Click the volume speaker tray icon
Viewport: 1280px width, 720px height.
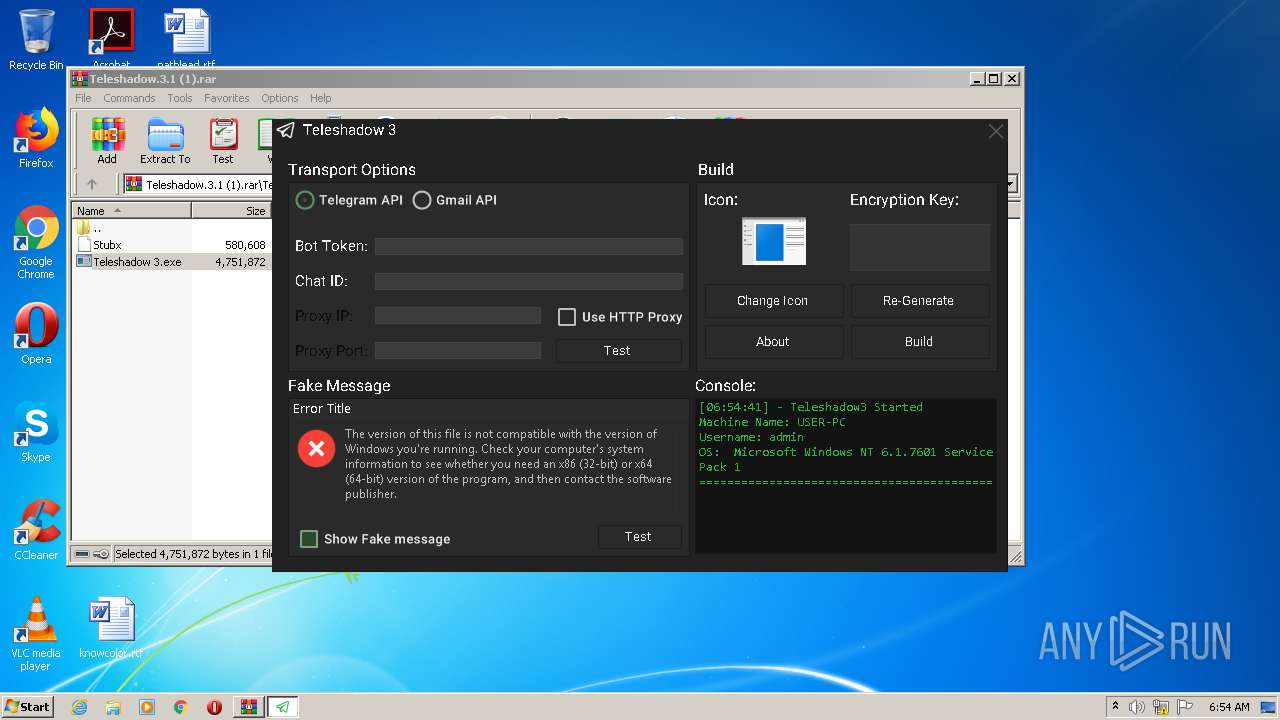[x=1136, y=707]
